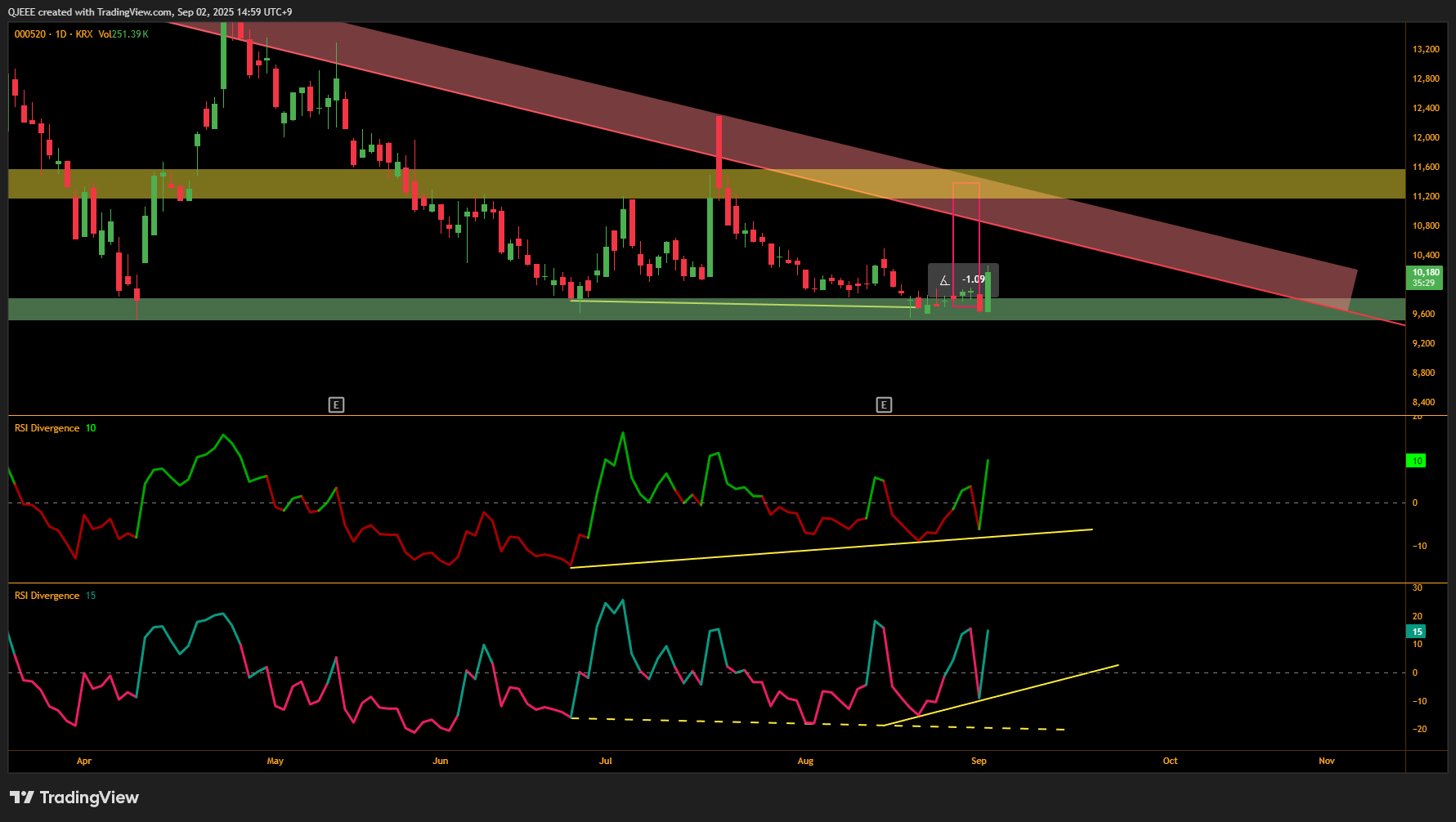
Task: Click the green RSI value tag 10
Action: 1416,461
